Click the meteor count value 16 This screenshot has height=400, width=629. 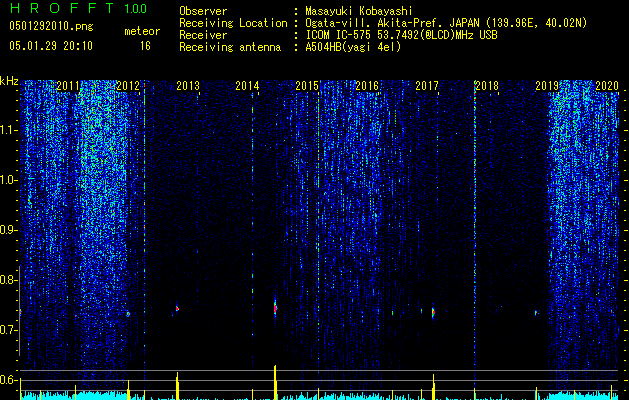(145, 46)
